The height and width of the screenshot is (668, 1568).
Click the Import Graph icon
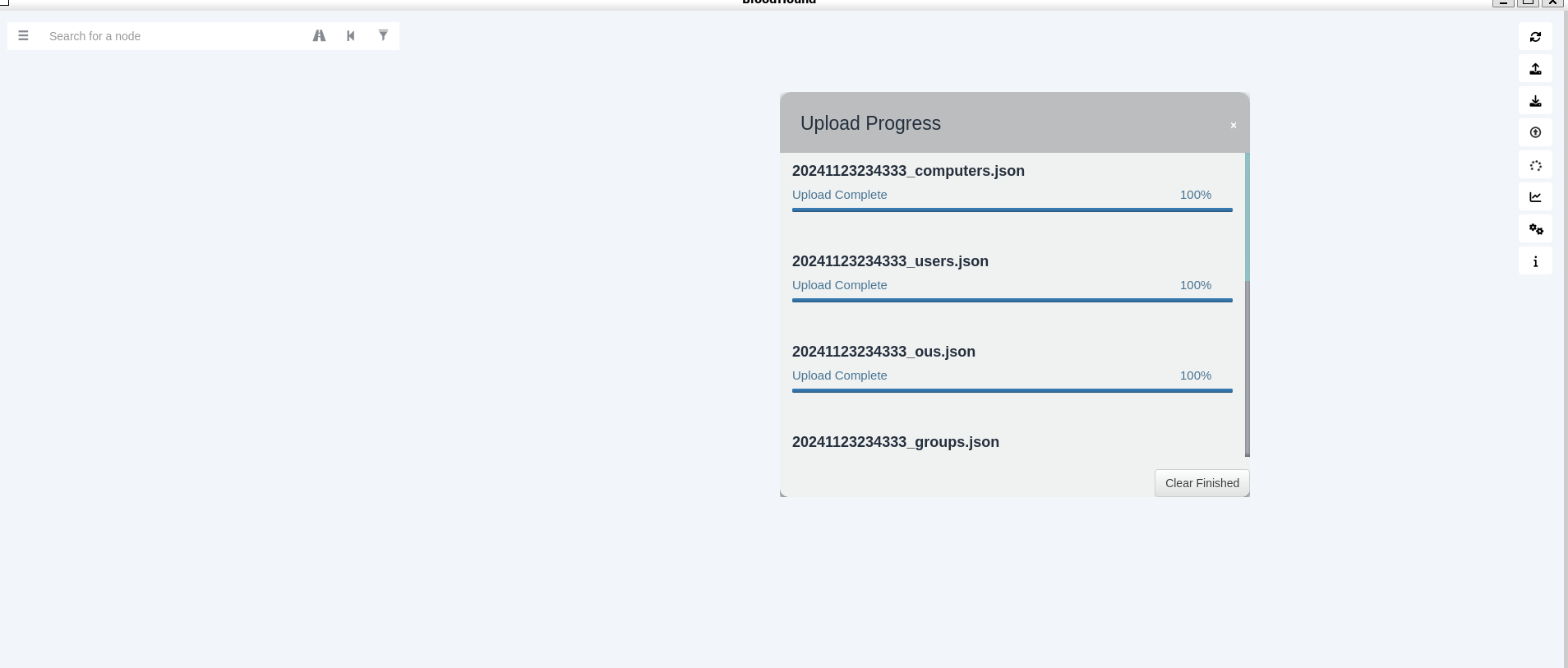1535,101
